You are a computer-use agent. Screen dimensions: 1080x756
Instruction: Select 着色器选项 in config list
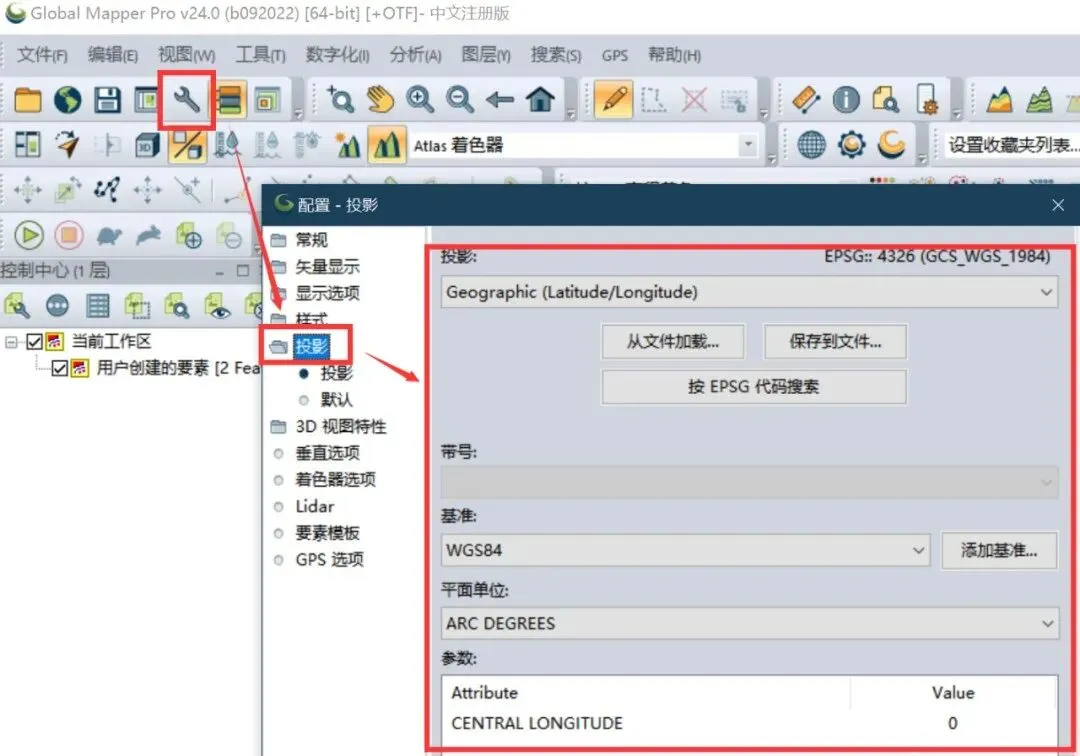coord(335,479)
